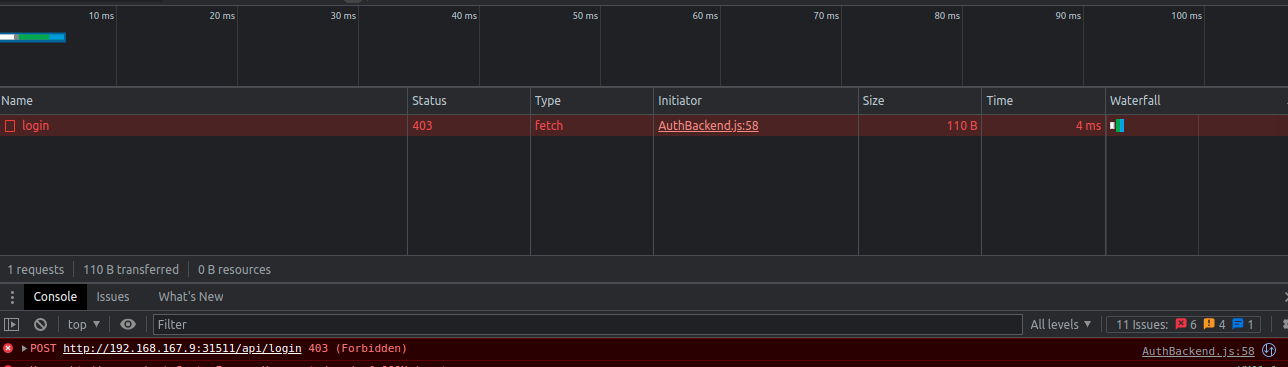Click the document icon beside login request

(x=10, y=126)
